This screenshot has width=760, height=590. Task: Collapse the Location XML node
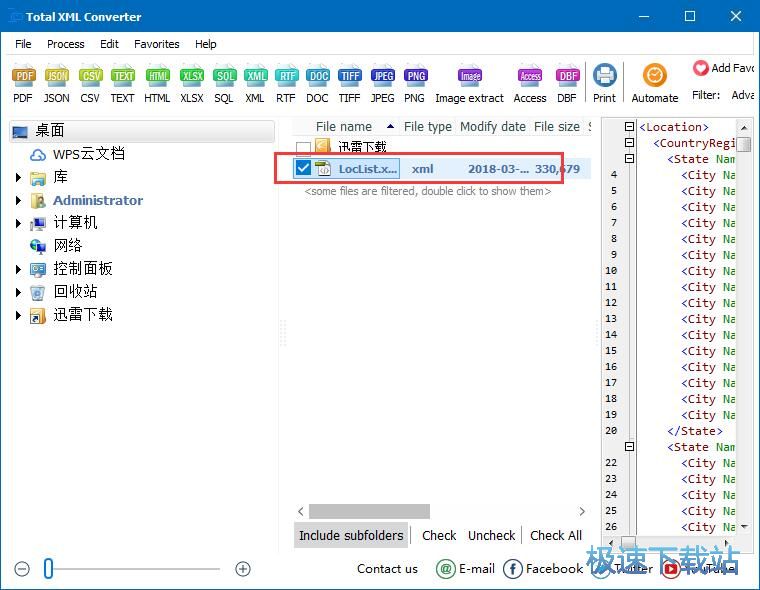point(629,127)
